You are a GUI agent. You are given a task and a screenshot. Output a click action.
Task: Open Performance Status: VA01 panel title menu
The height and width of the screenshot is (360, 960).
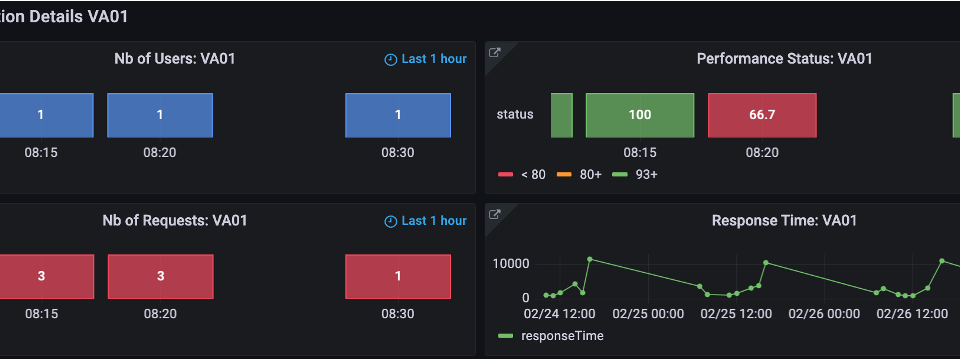point(784,59)
